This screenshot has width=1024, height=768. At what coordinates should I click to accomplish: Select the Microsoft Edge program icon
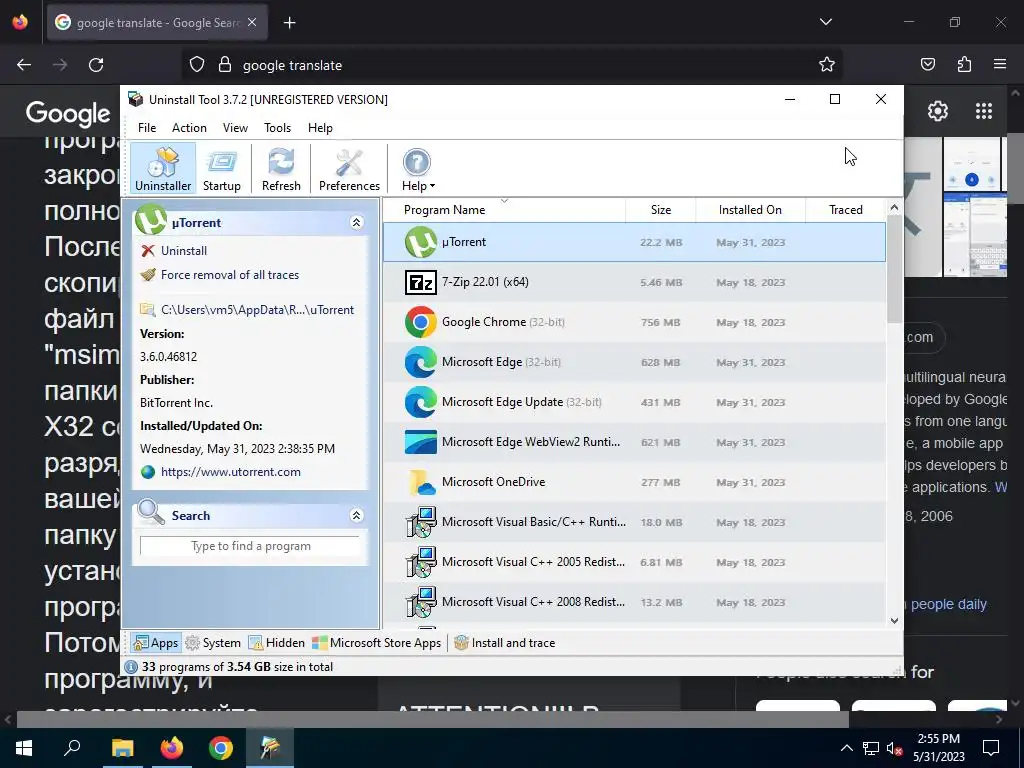click(421, 362)
